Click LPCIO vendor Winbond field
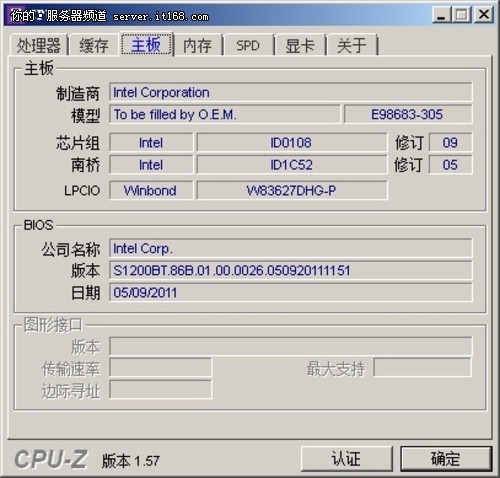Screen dimensions: 500x478 (151, 190)
